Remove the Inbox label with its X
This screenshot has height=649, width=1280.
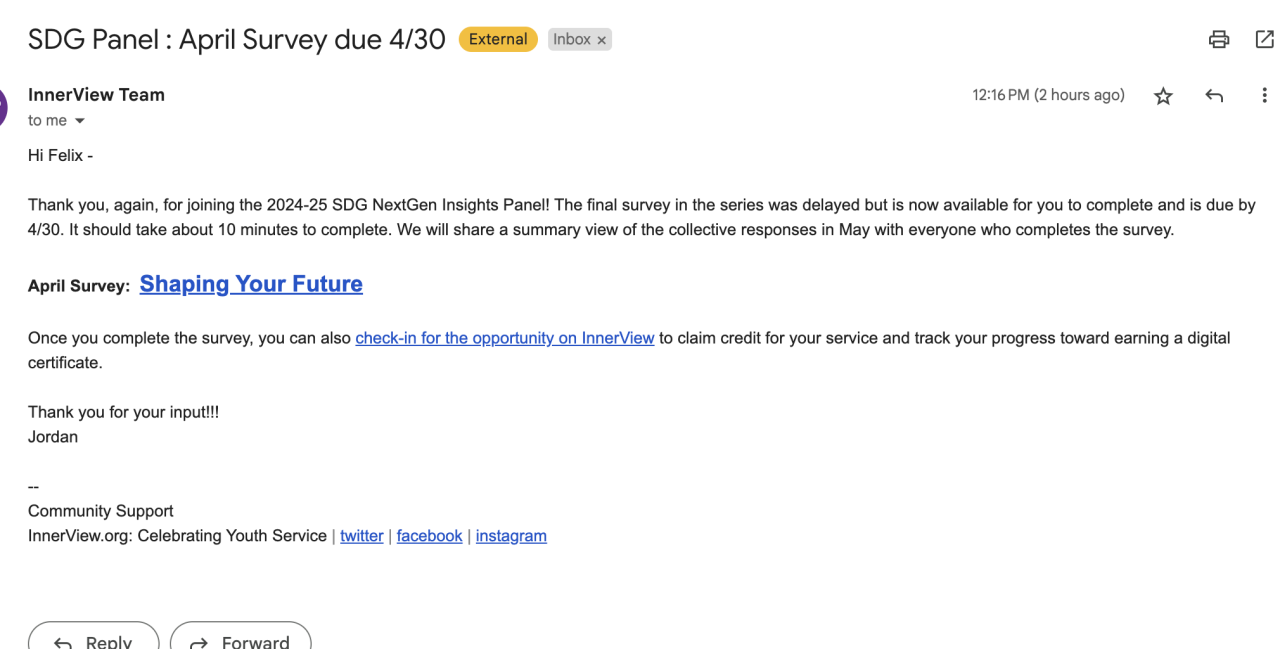click(602, 40)
